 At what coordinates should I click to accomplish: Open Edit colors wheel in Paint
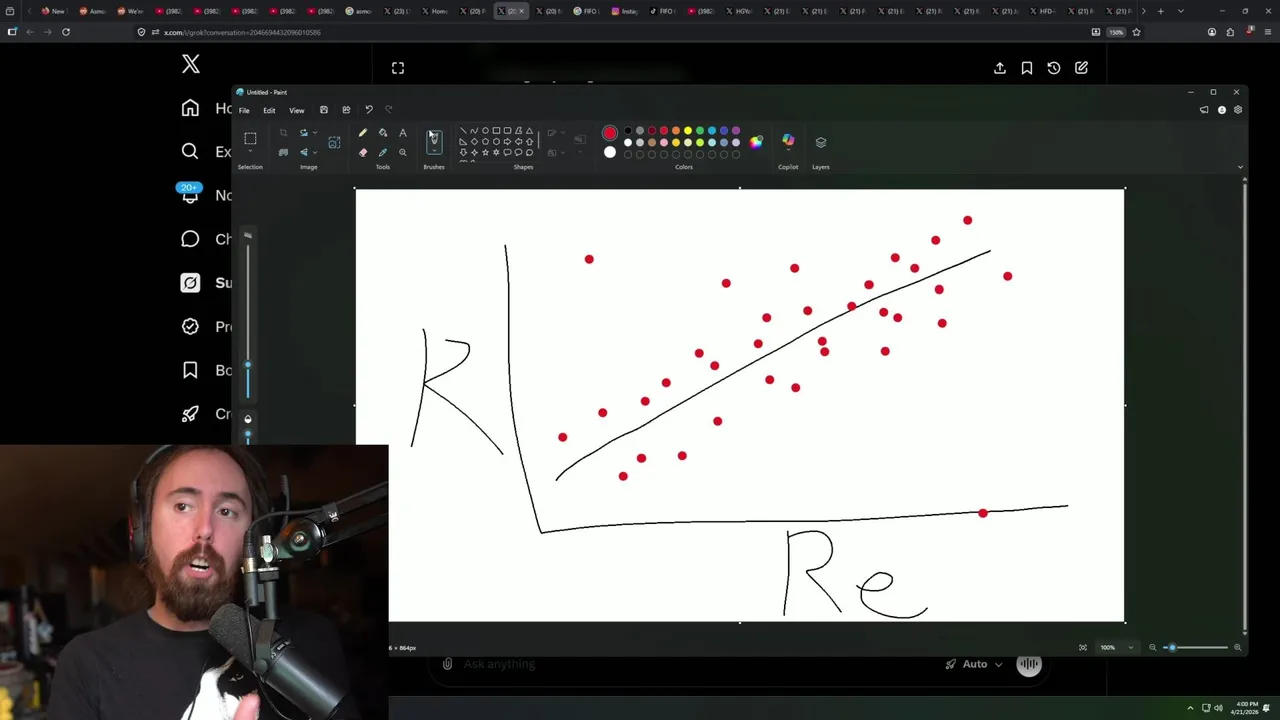[x=756, y=142]
